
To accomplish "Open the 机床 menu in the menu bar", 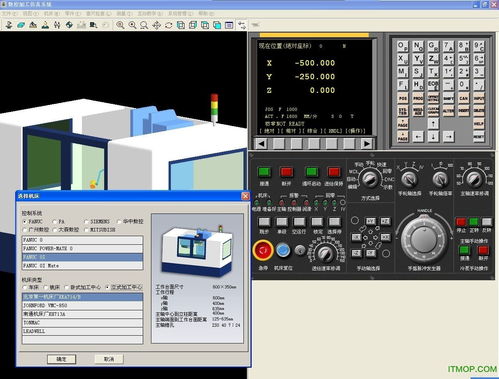I will coord(51,14).
